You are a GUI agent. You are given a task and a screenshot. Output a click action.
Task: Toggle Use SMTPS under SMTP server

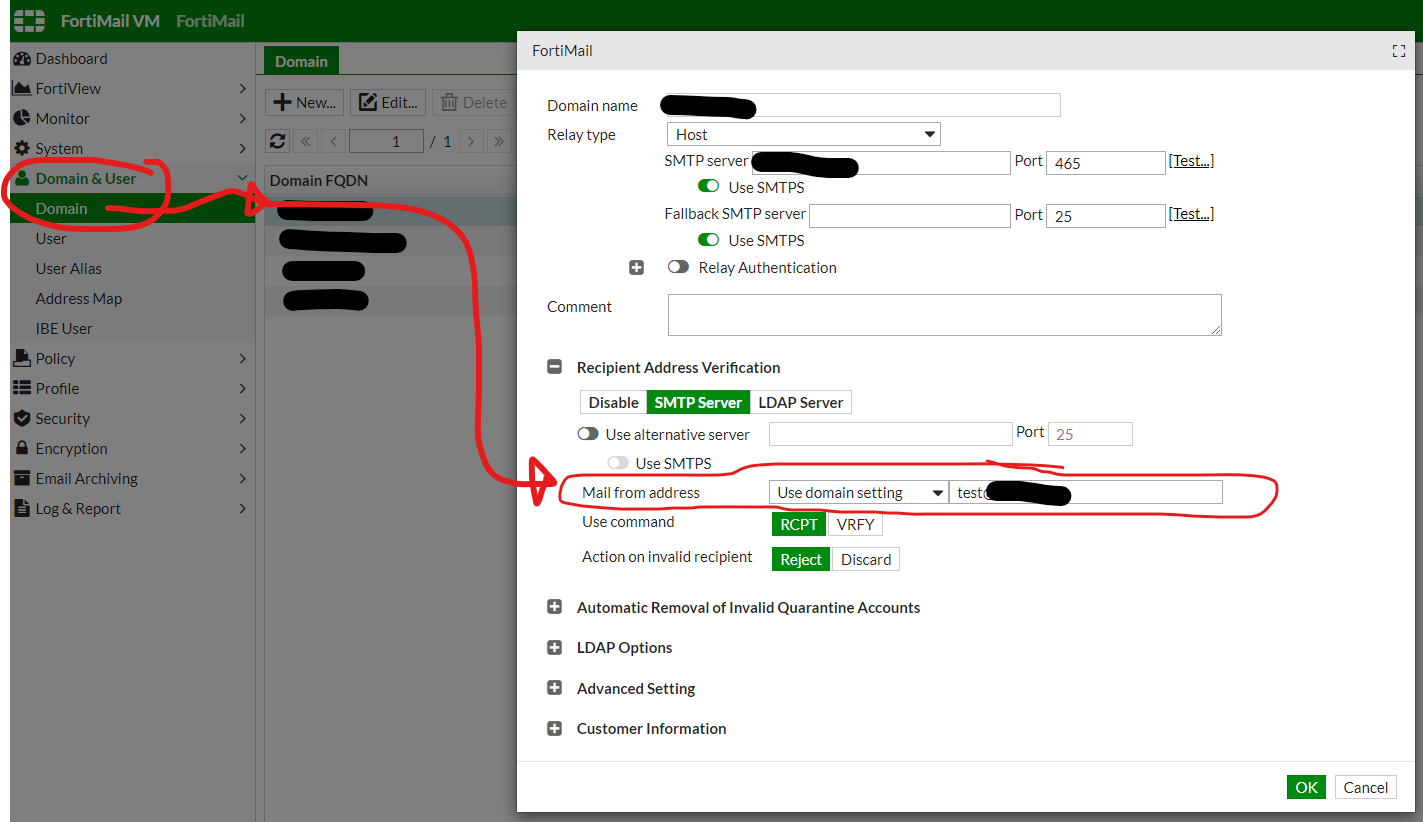(x=708, y=187)
